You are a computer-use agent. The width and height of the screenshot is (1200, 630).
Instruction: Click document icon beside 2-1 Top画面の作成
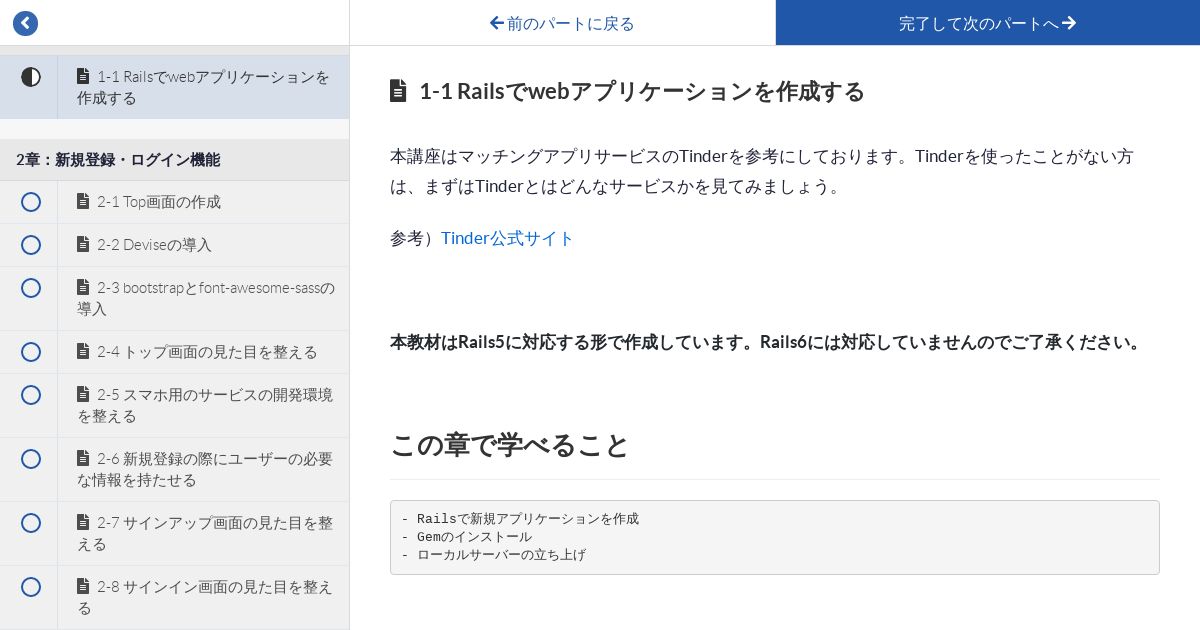(x=83, y=201)
